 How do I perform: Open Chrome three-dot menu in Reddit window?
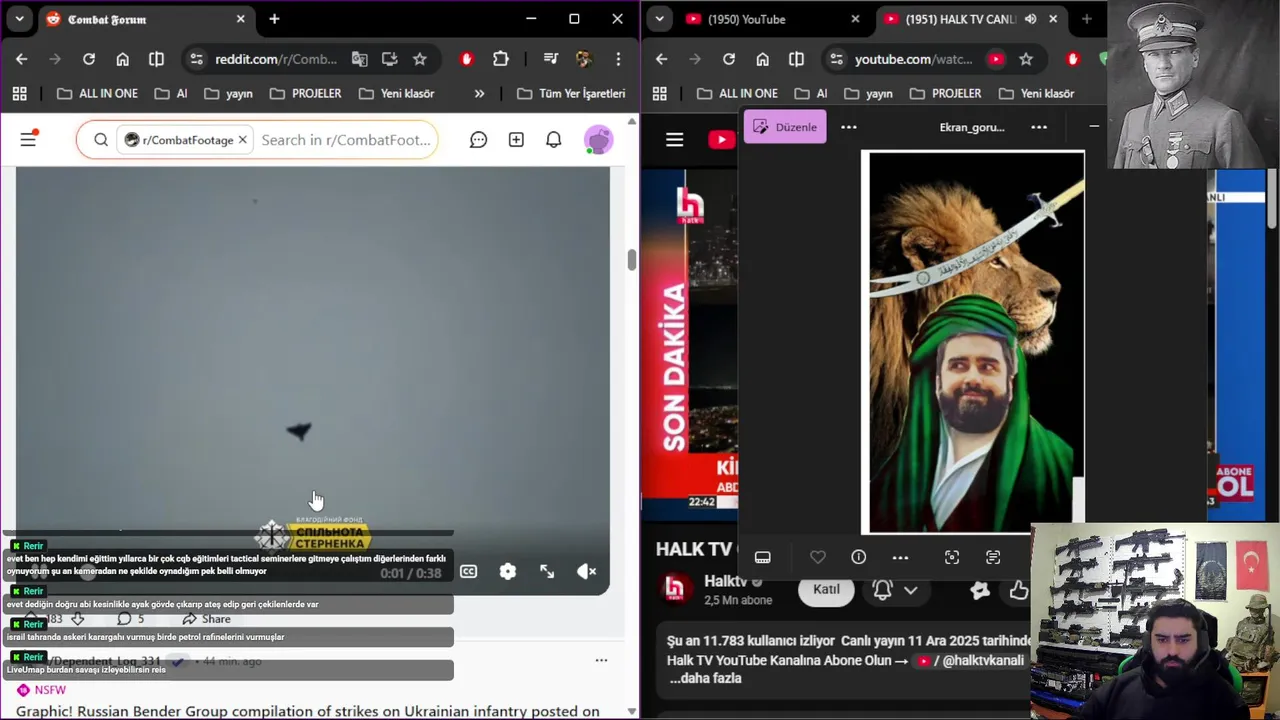[x=618, y=59]
